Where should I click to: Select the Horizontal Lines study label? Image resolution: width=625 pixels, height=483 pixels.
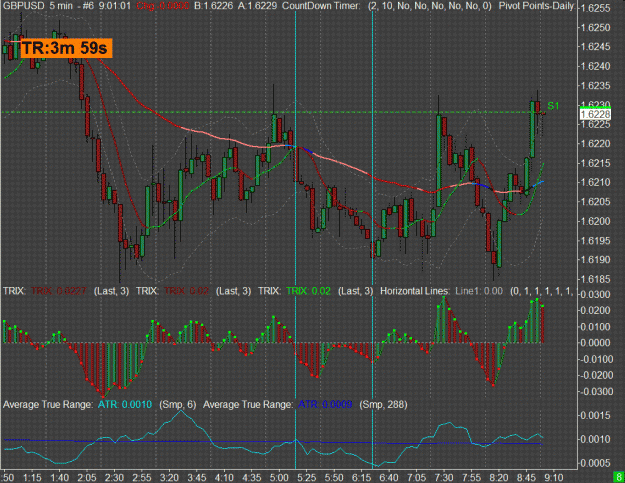point(415,291)
